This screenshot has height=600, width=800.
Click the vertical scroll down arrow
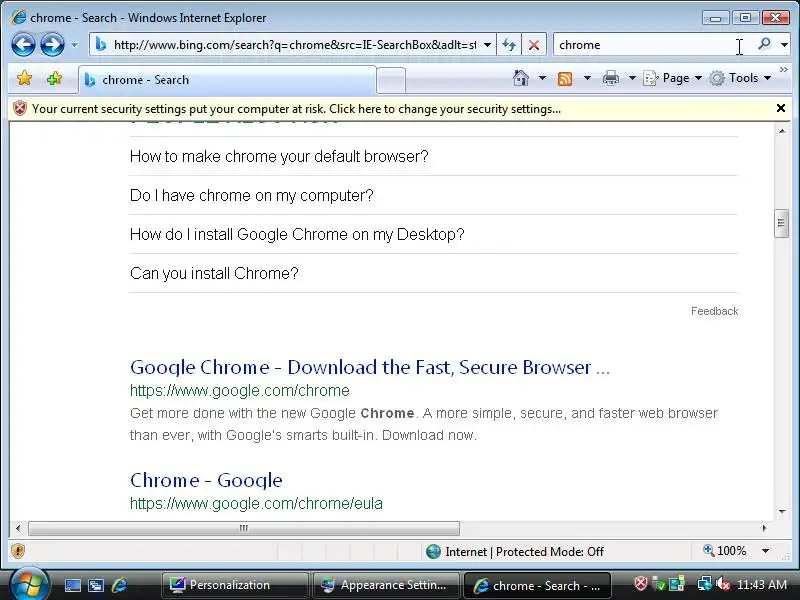[x=782, y=512]
